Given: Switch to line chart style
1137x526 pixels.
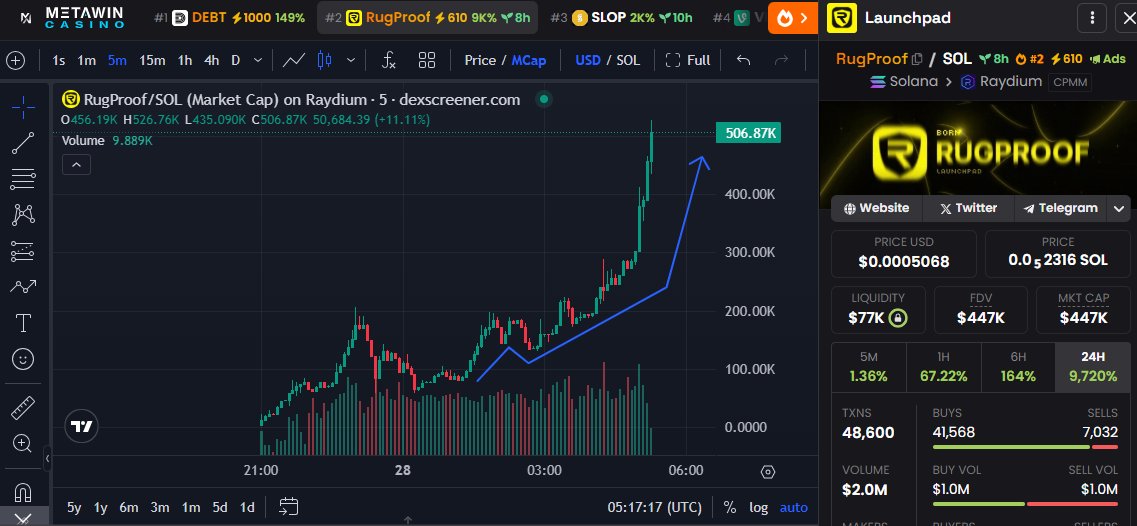Looking at the screenshot, I should click(x=294, y=60).
